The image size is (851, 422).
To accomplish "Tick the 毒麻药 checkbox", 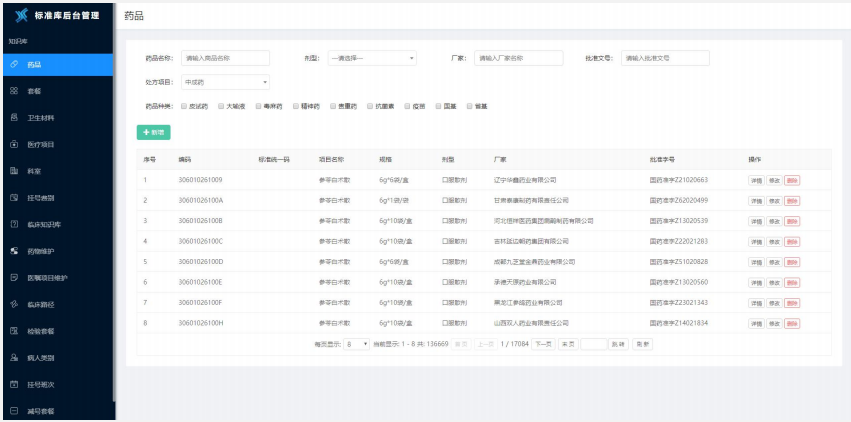I will (258, 106).
